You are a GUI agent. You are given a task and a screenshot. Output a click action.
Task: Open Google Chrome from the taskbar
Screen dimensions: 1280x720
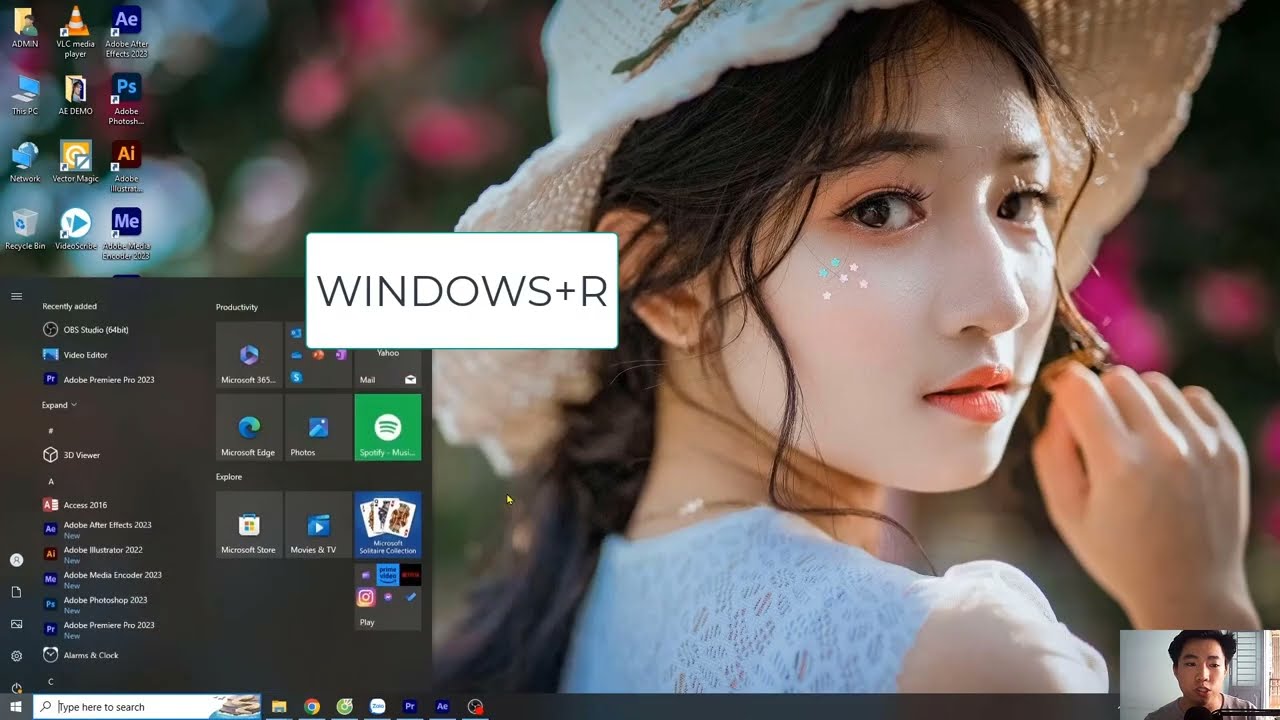(x=312, y=707)
